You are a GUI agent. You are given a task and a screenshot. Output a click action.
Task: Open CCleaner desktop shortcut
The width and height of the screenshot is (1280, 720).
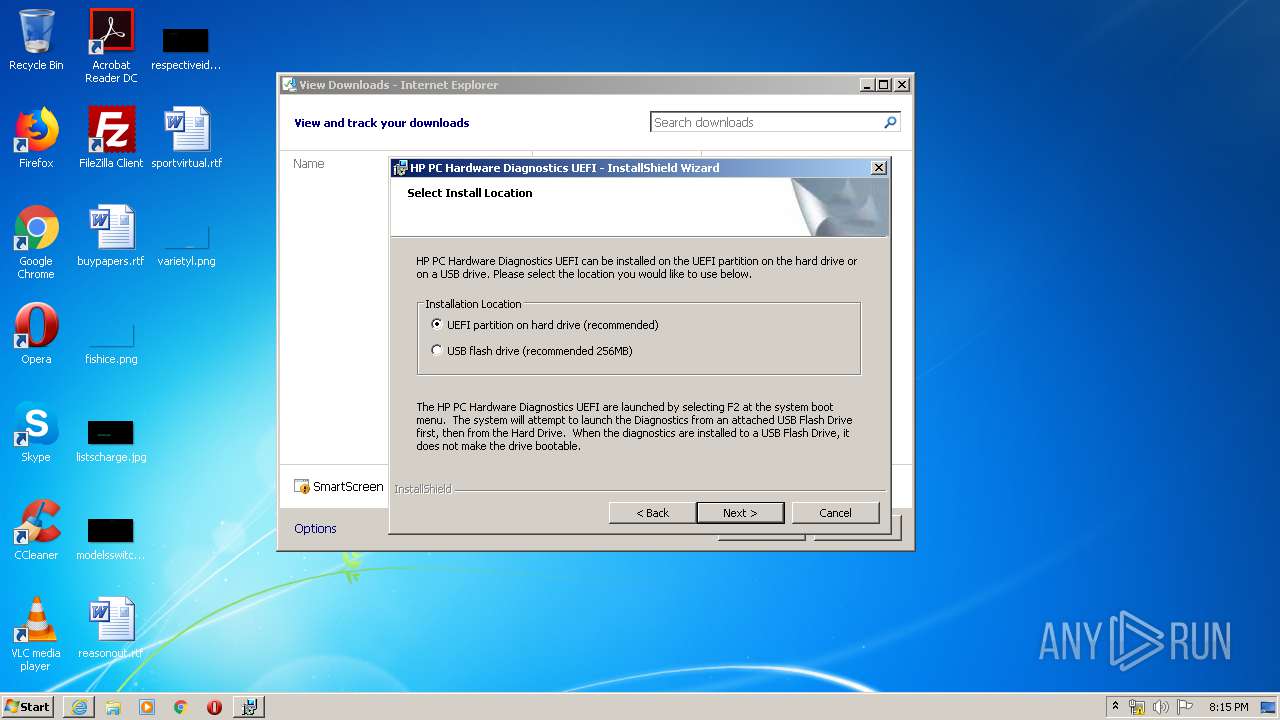[36, 530]
